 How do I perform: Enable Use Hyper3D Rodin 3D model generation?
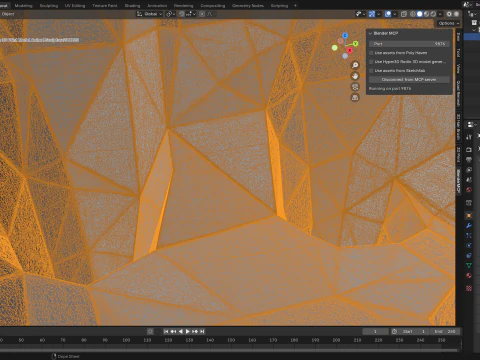tap(371, 62)
